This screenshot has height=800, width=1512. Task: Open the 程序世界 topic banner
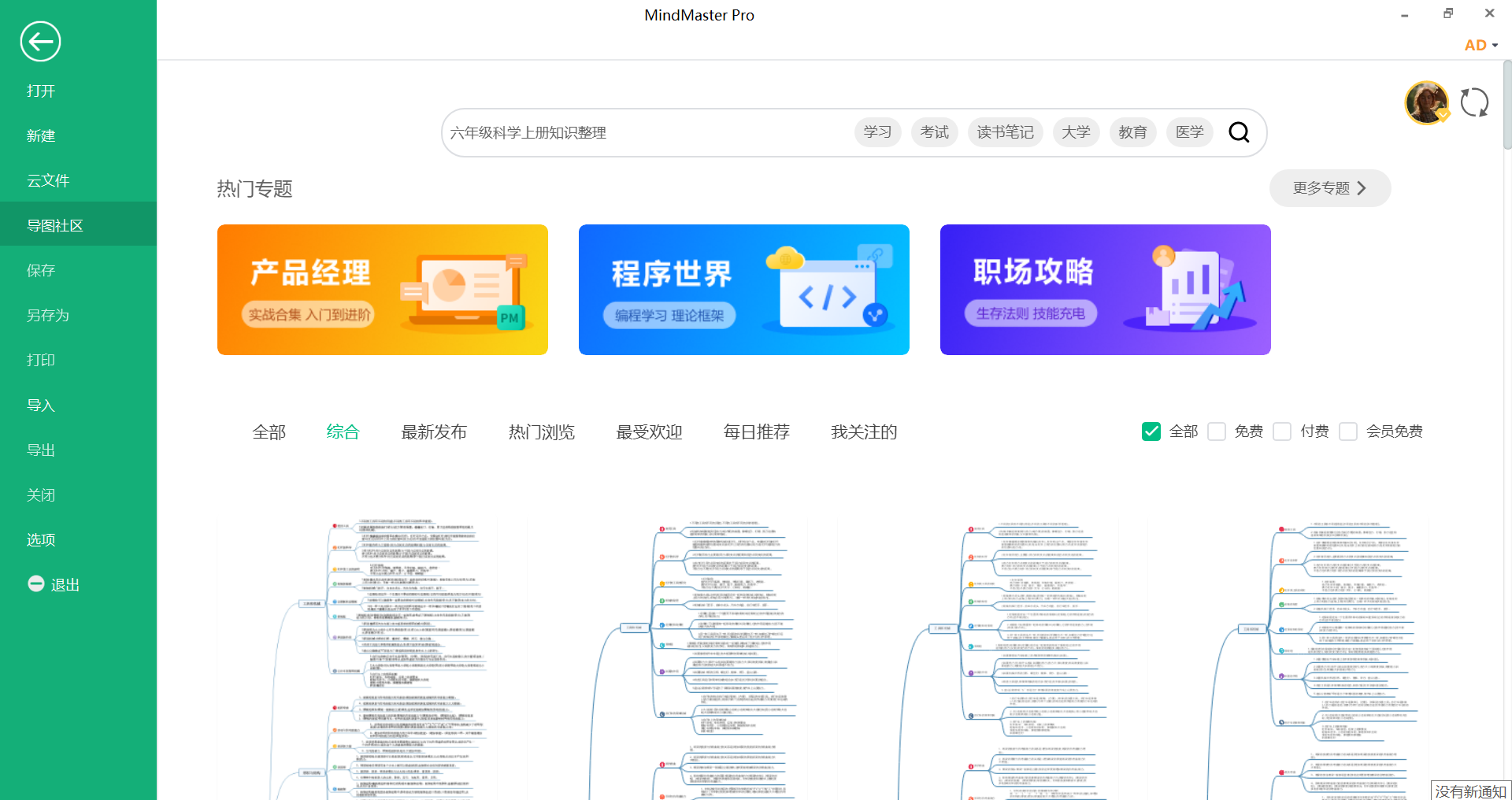tap(744, 290)
